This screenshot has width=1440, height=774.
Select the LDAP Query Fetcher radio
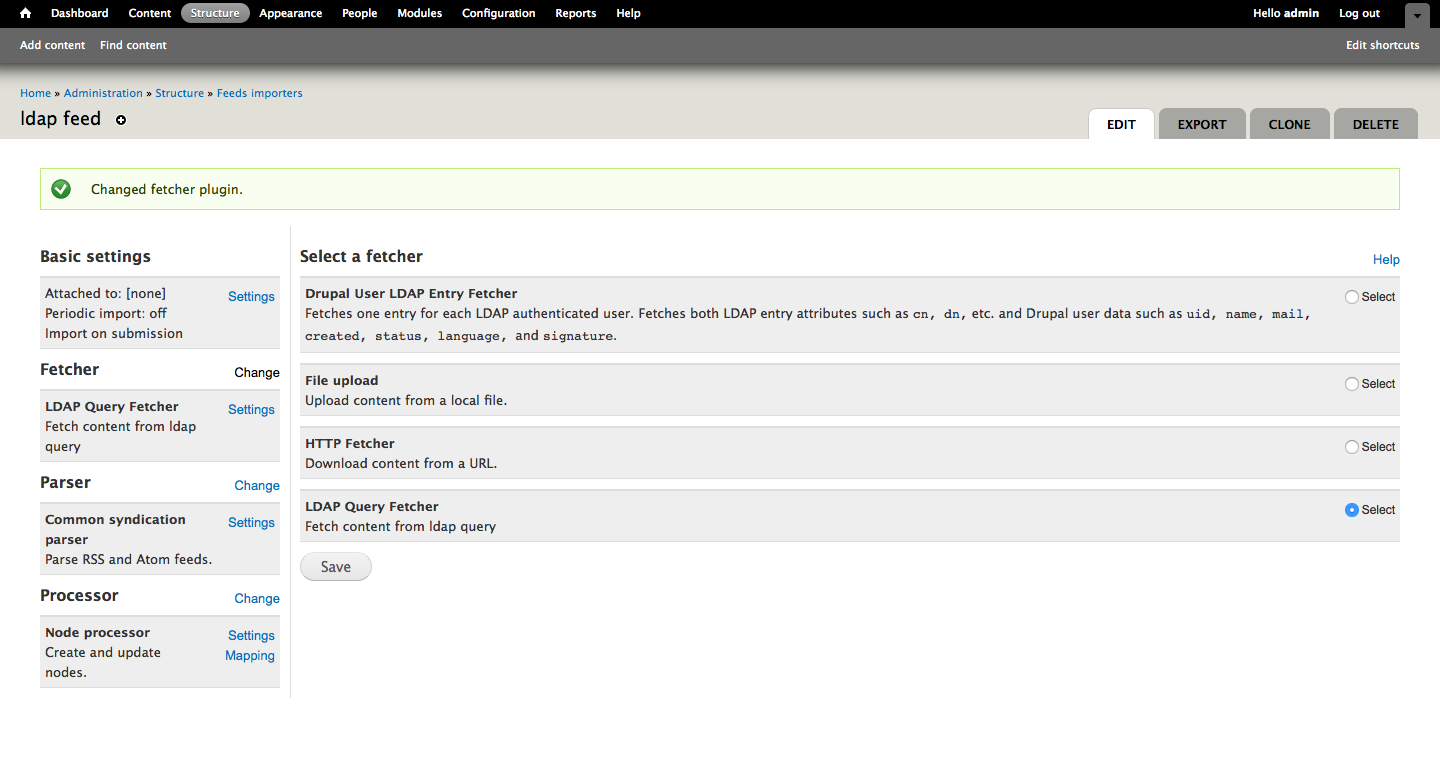(x=1352, y=510)
